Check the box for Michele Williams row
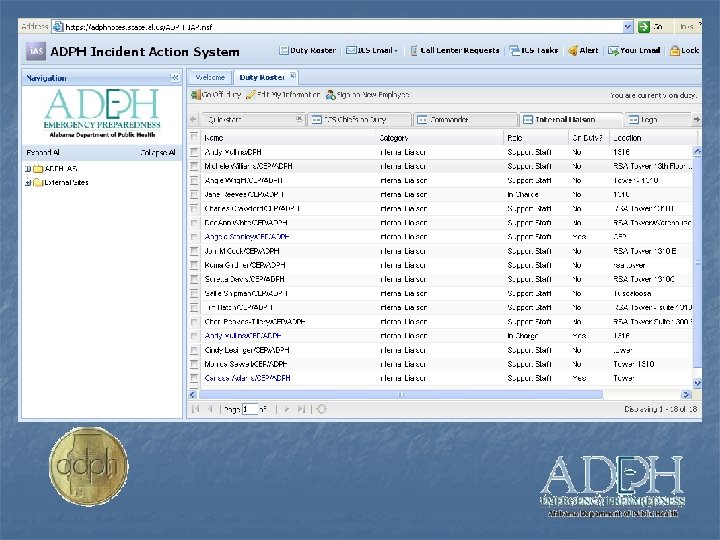This screenshot has height=540, width=720. [x=194, y=166]
